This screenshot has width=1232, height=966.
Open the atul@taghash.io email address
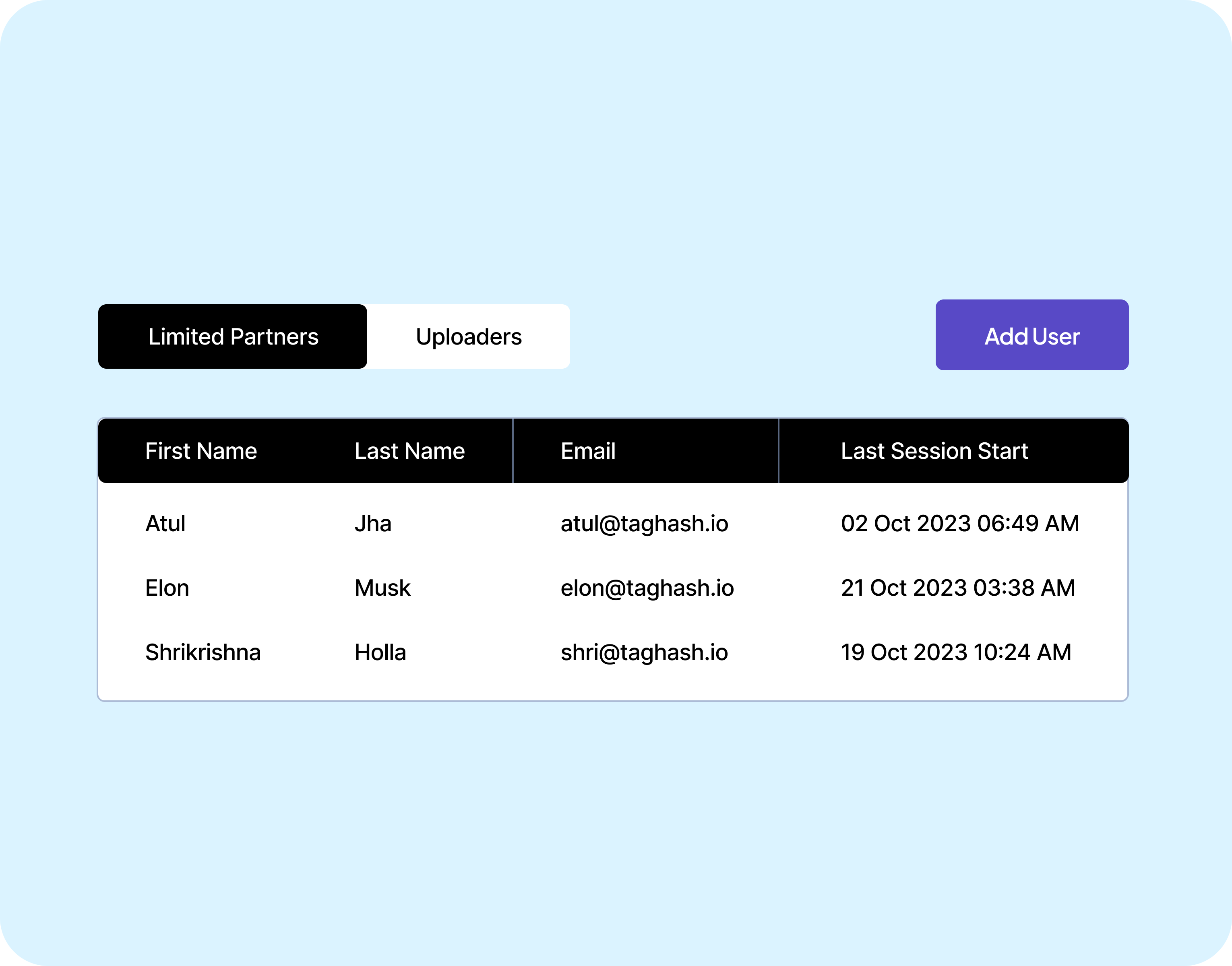click(644, 523)
